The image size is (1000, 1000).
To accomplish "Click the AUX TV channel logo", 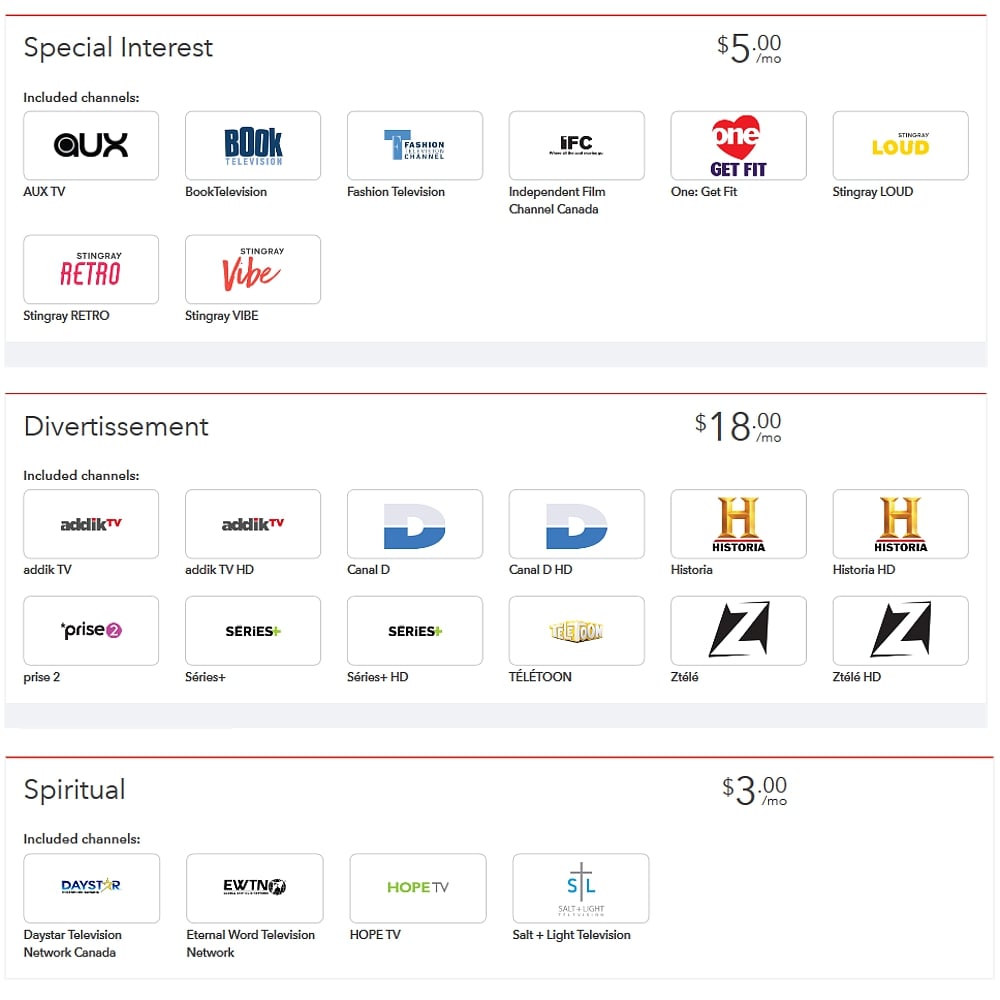I will click(91, 146).
